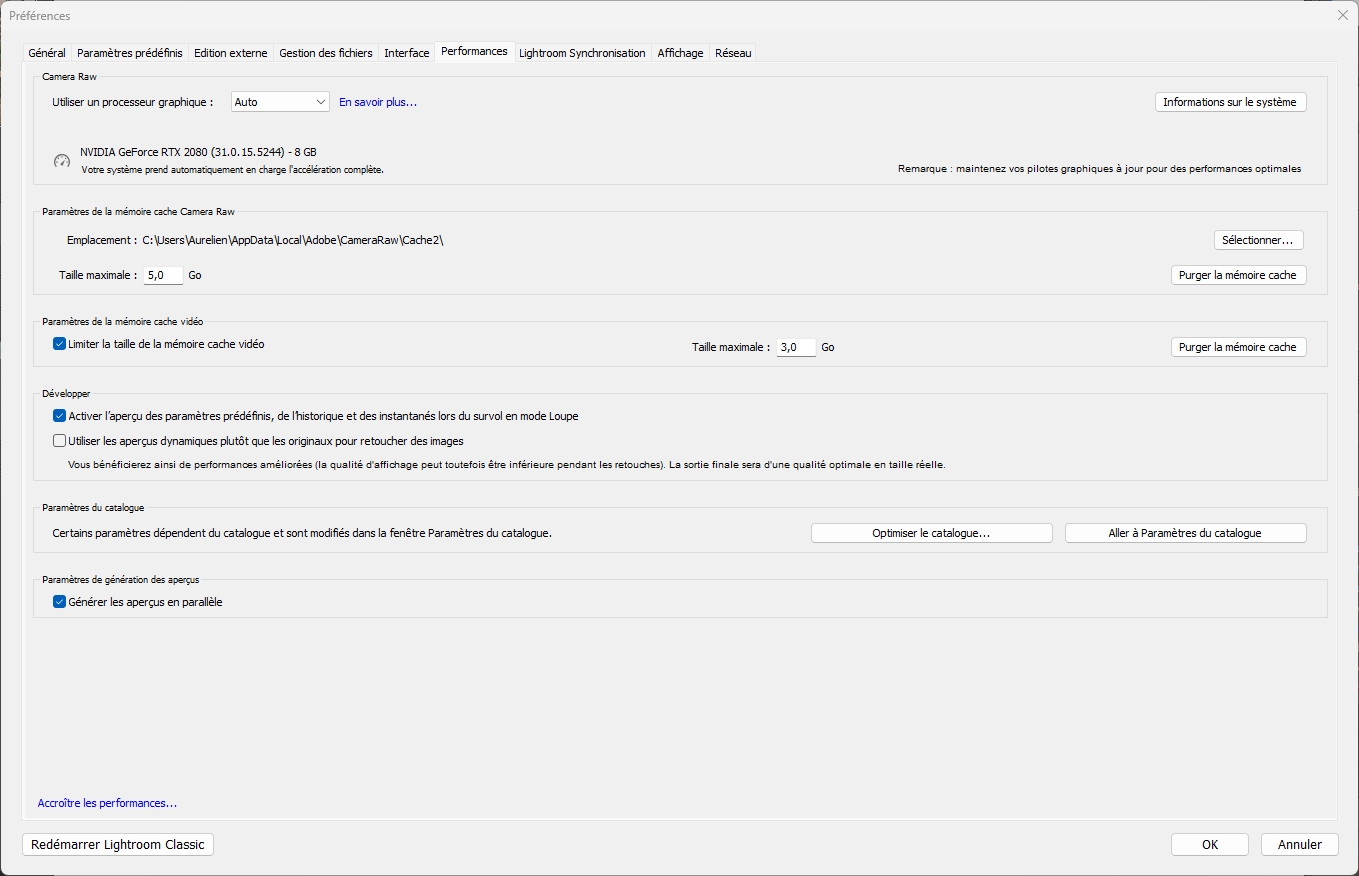Select the Gestion des fichiers tab
The width and height of the screenshot is (1359, 876).
[326, 53]
